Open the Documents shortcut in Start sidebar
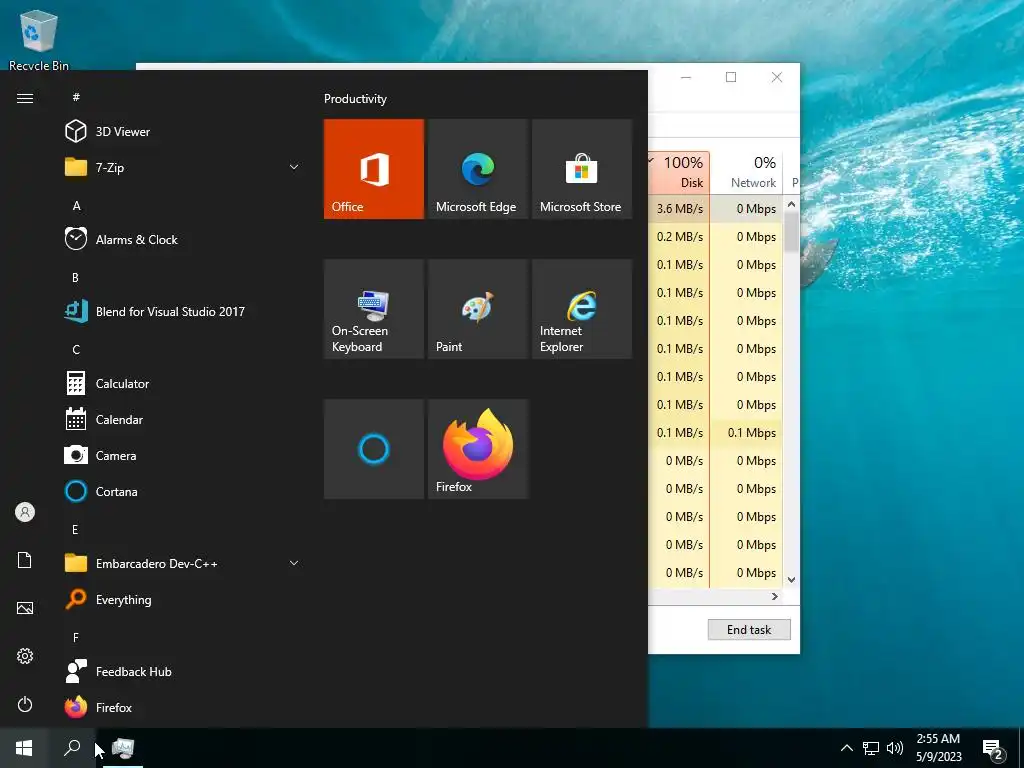Viewport: 1024px width, 768px height. pyautogui.click(x=25, y=560)
